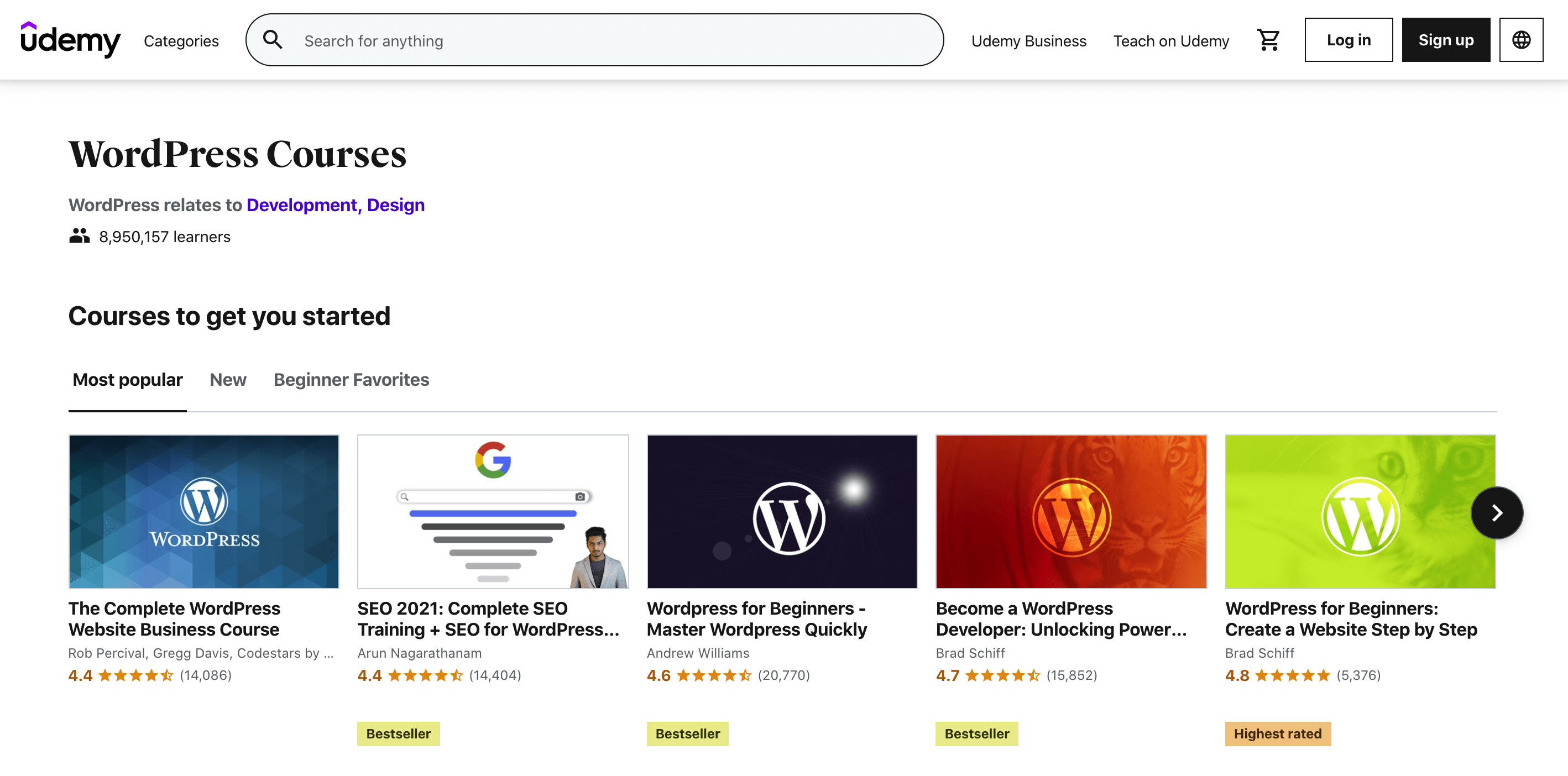Open the shopping cart

1268,40
